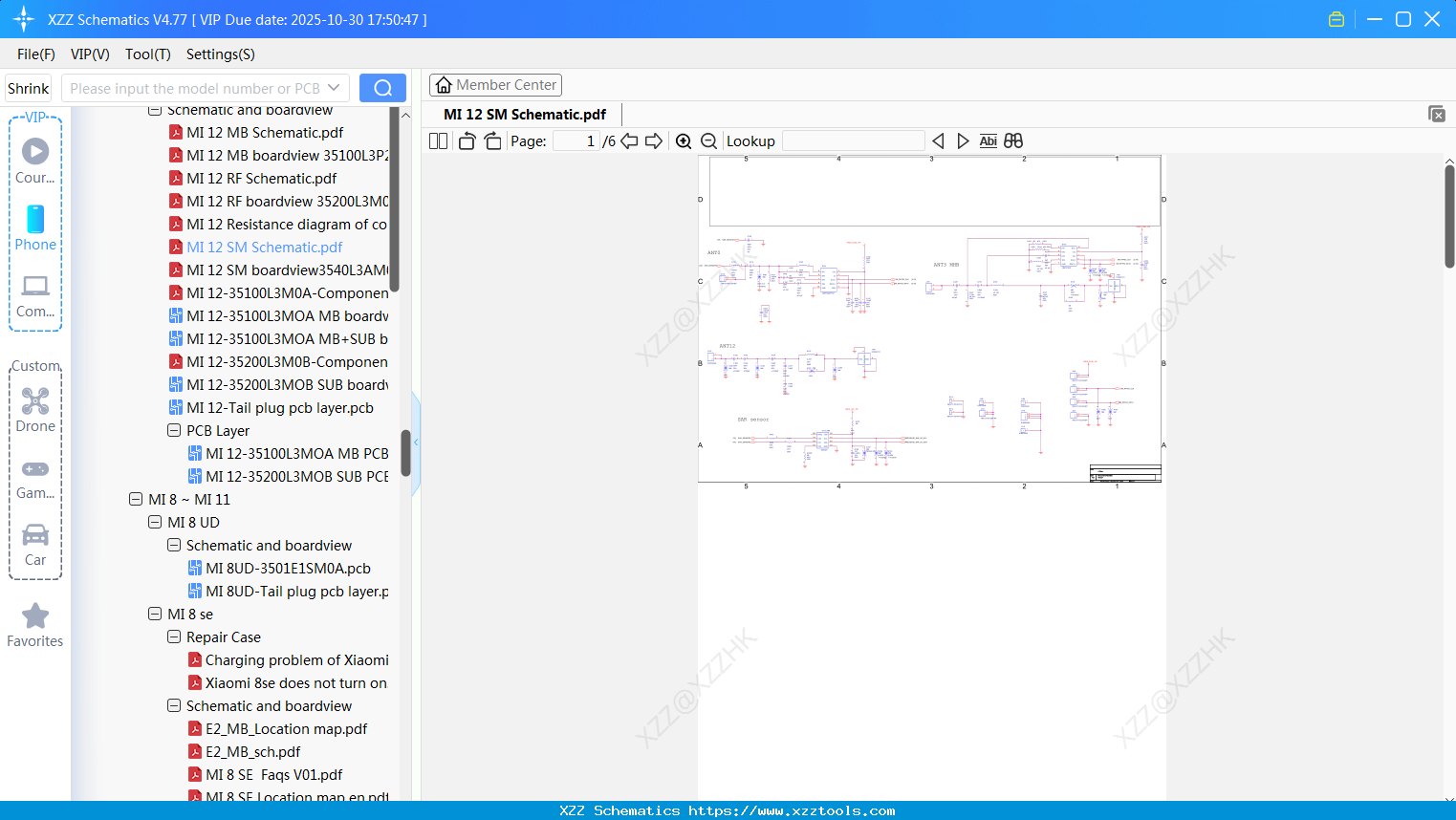Click the Shrink button
This screenshot has width=1456, height=820.
(29, 88)
